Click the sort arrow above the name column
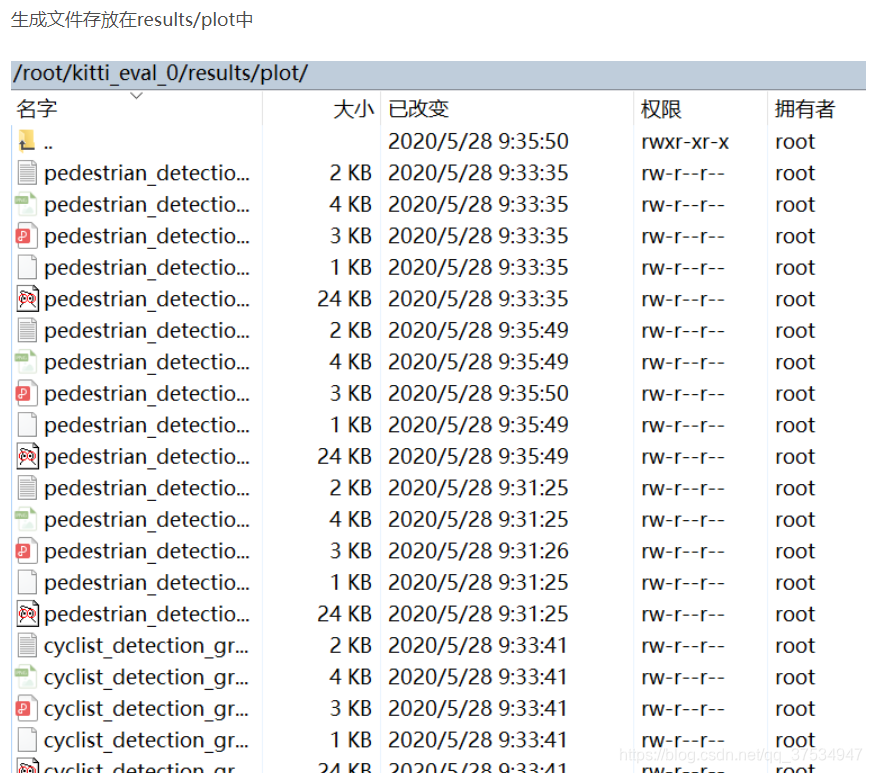This screenshot has width=872, height=773. coord(136,96)
